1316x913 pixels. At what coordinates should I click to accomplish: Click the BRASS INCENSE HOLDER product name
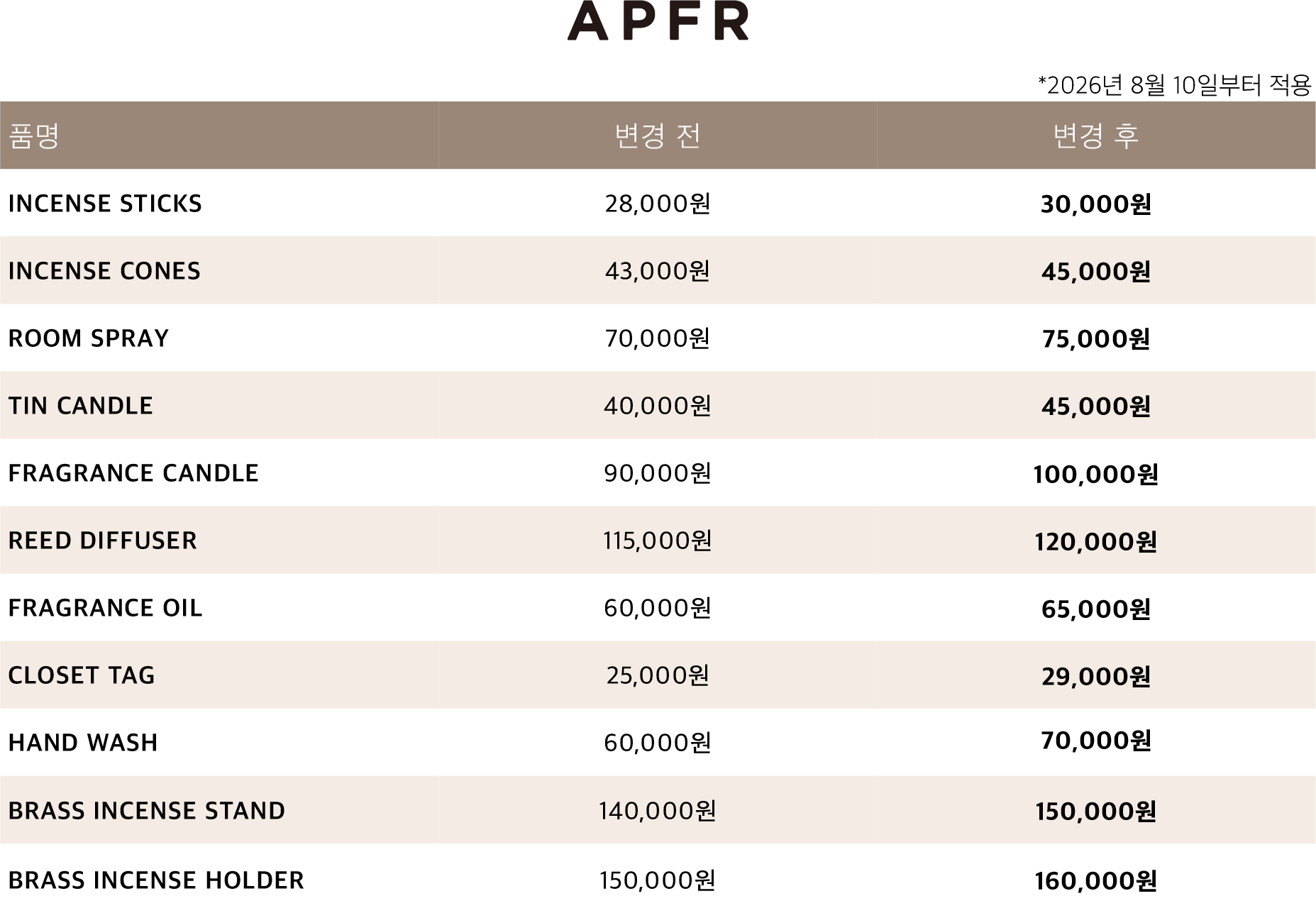click(156, 880)
